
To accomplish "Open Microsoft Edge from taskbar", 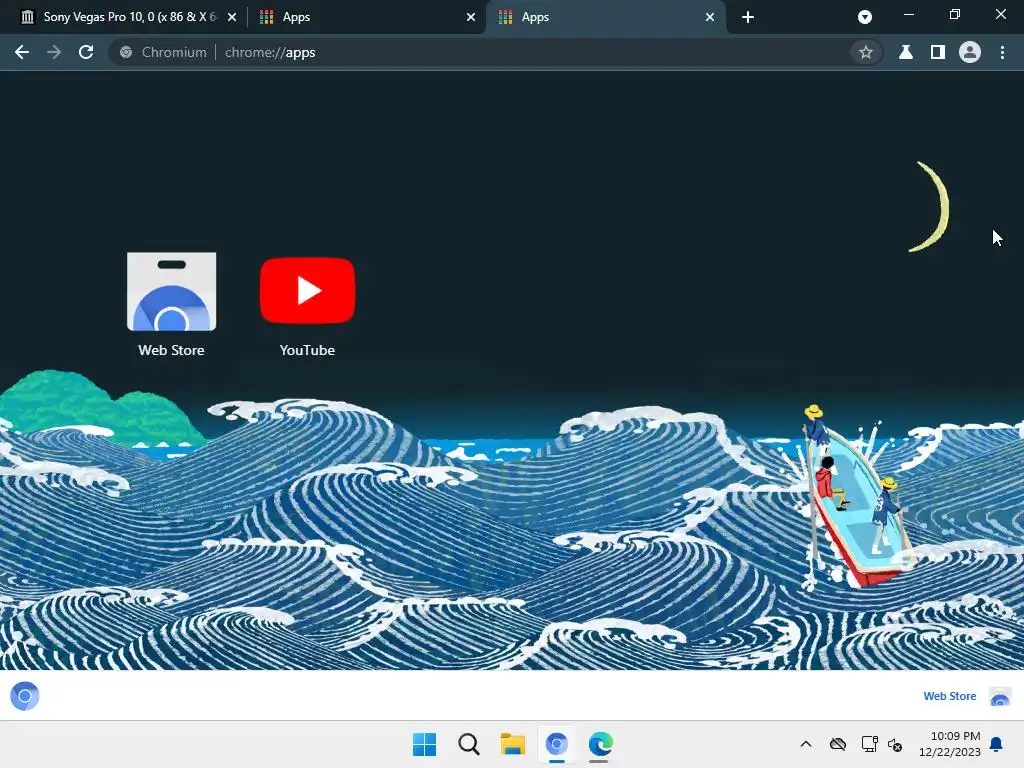I will [600, 744].
